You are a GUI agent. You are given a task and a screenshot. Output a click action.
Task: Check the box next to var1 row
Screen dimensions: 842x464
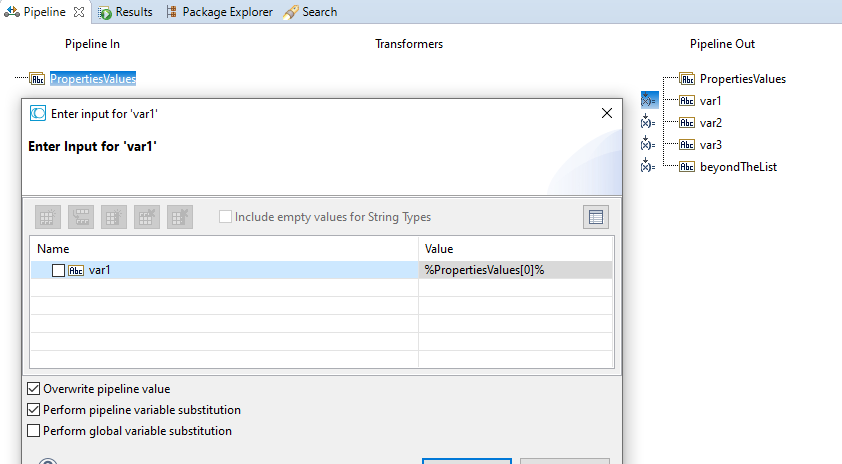tap(59, 271)
